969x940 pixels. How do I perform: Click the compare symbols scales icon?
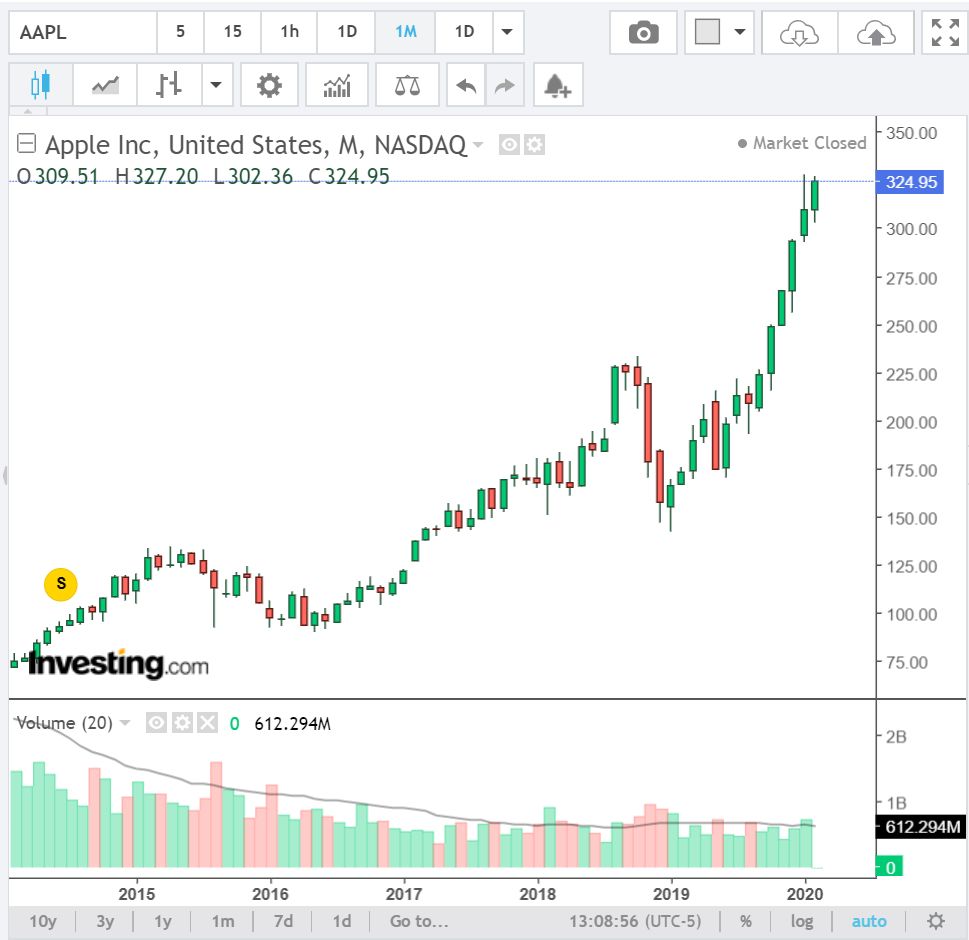407,86
